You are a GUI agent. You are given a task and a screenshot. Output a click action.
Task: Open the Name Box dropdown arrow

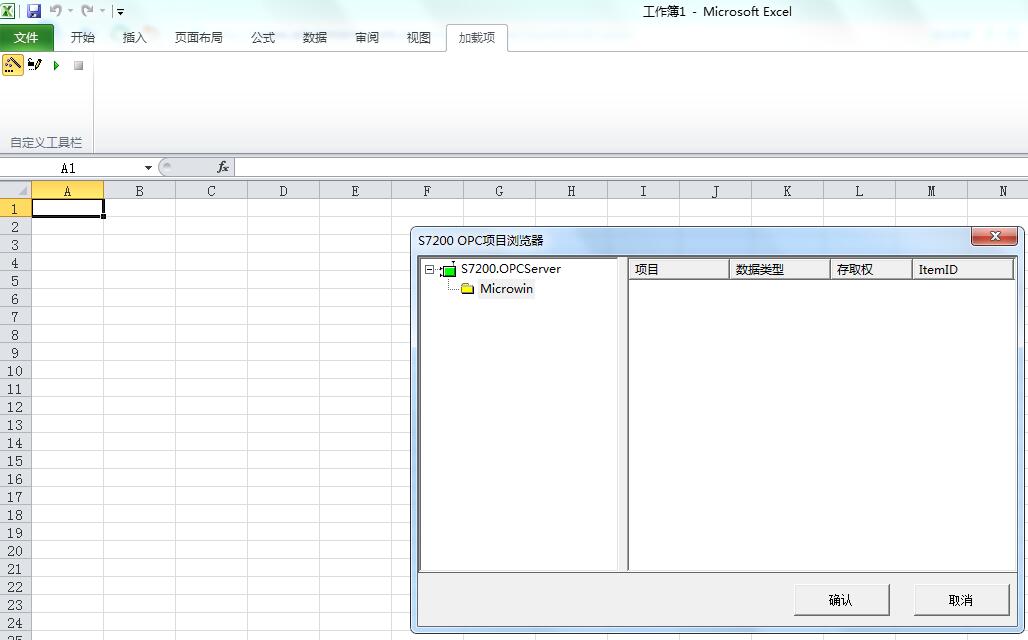click(148, 168)
